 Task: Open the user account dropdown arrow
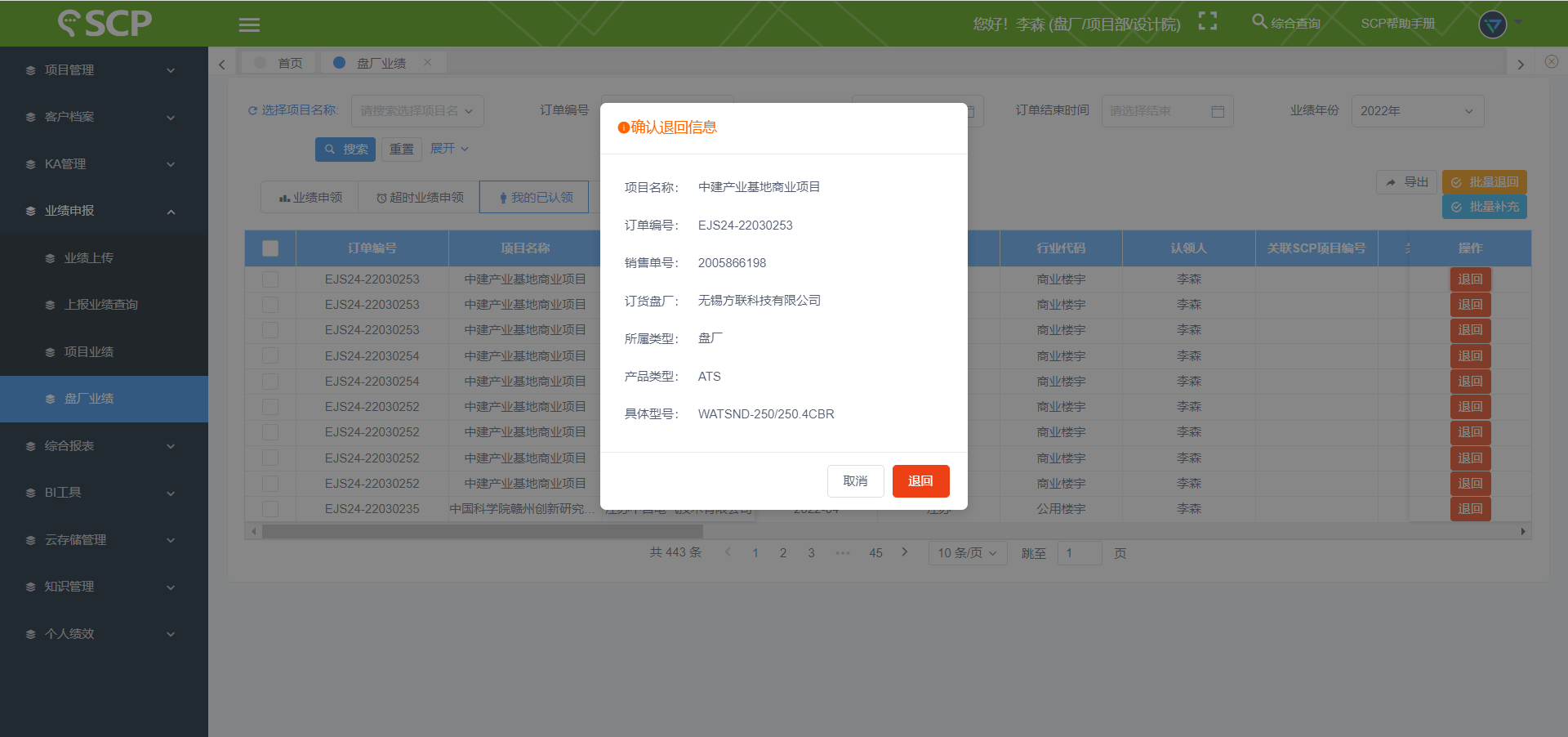tap(1518, 22)
